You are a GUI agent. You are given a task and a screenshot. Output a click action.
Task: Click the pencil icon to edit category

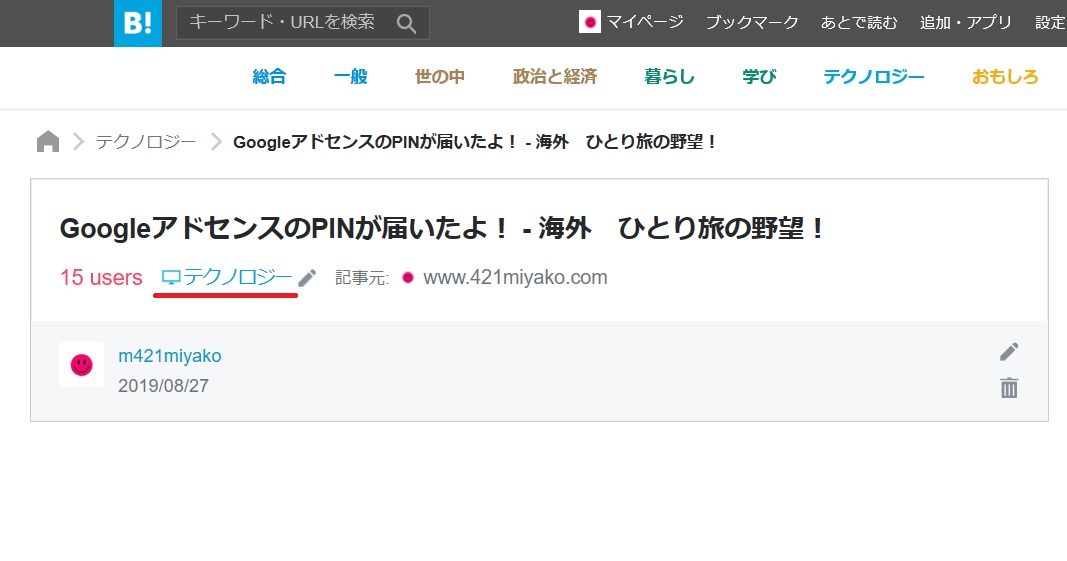click(x=307, y=278)
